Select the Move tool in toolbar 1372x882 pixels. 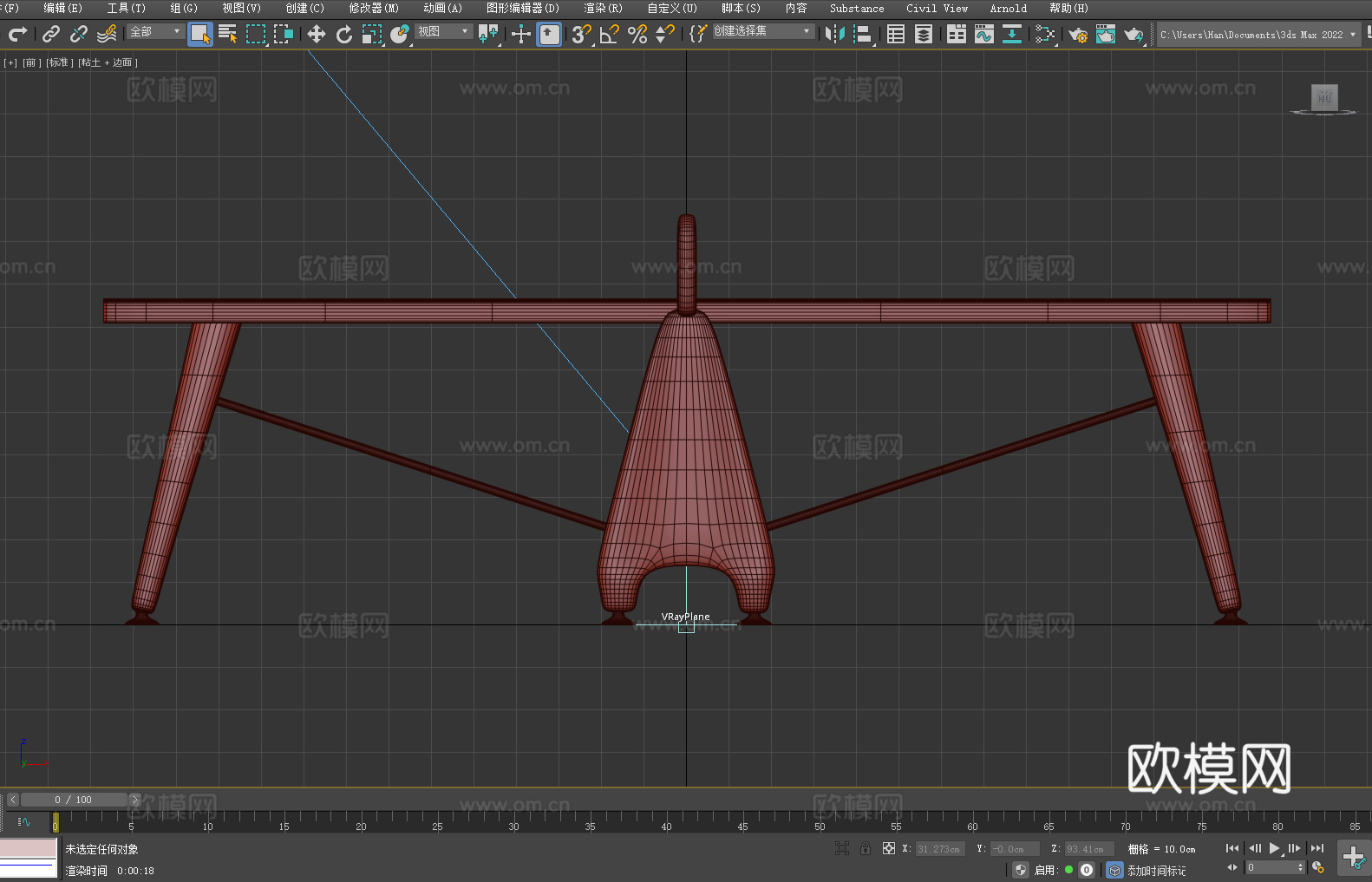pyautogui.click(x=317, y=34)
